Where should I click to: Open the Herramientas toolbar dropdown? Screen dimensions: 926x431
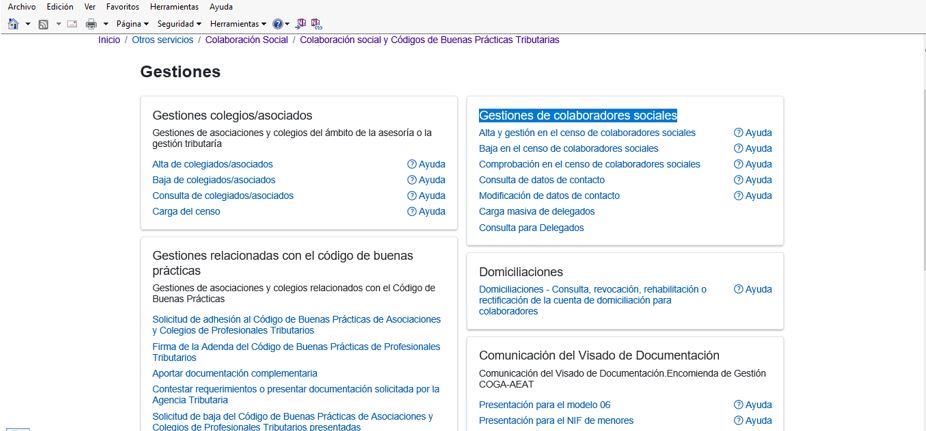pos(238,23)
